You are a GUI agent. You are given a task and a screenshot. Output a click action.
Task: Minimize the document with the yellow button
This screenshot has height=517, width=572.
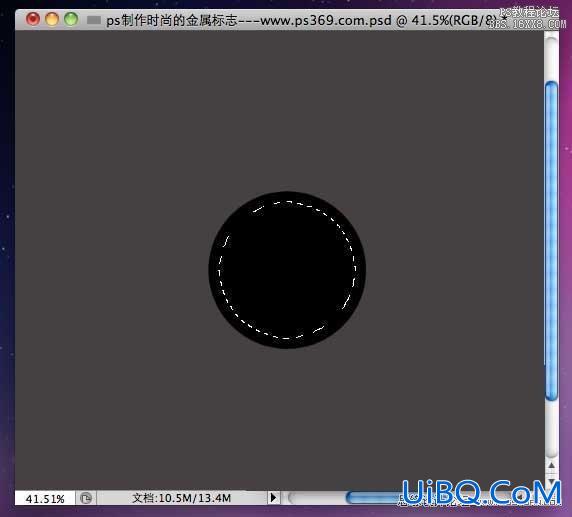[x=52, y=19]
